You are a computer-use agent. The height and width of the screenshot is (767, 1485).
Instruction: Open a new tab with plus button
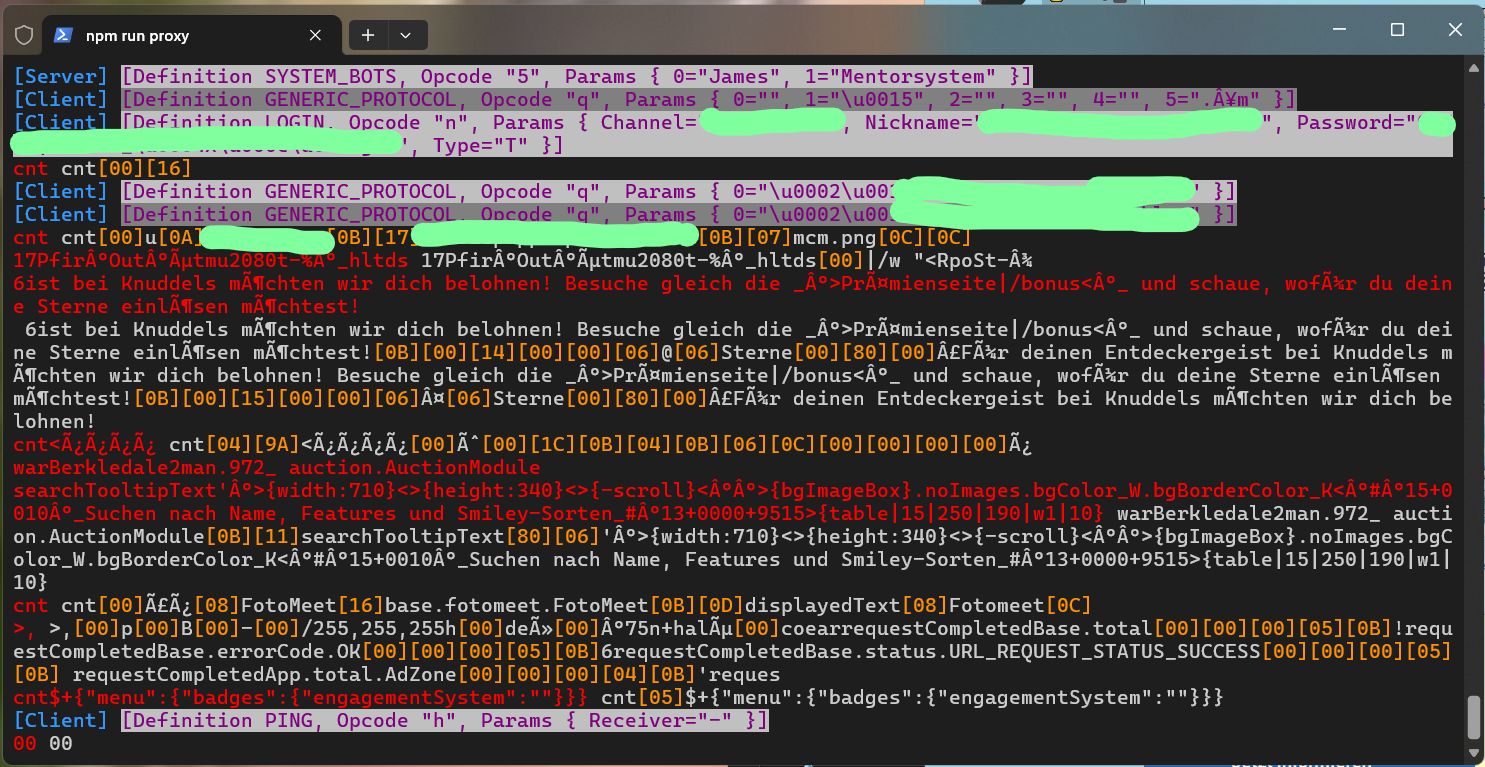pos(368,35)
